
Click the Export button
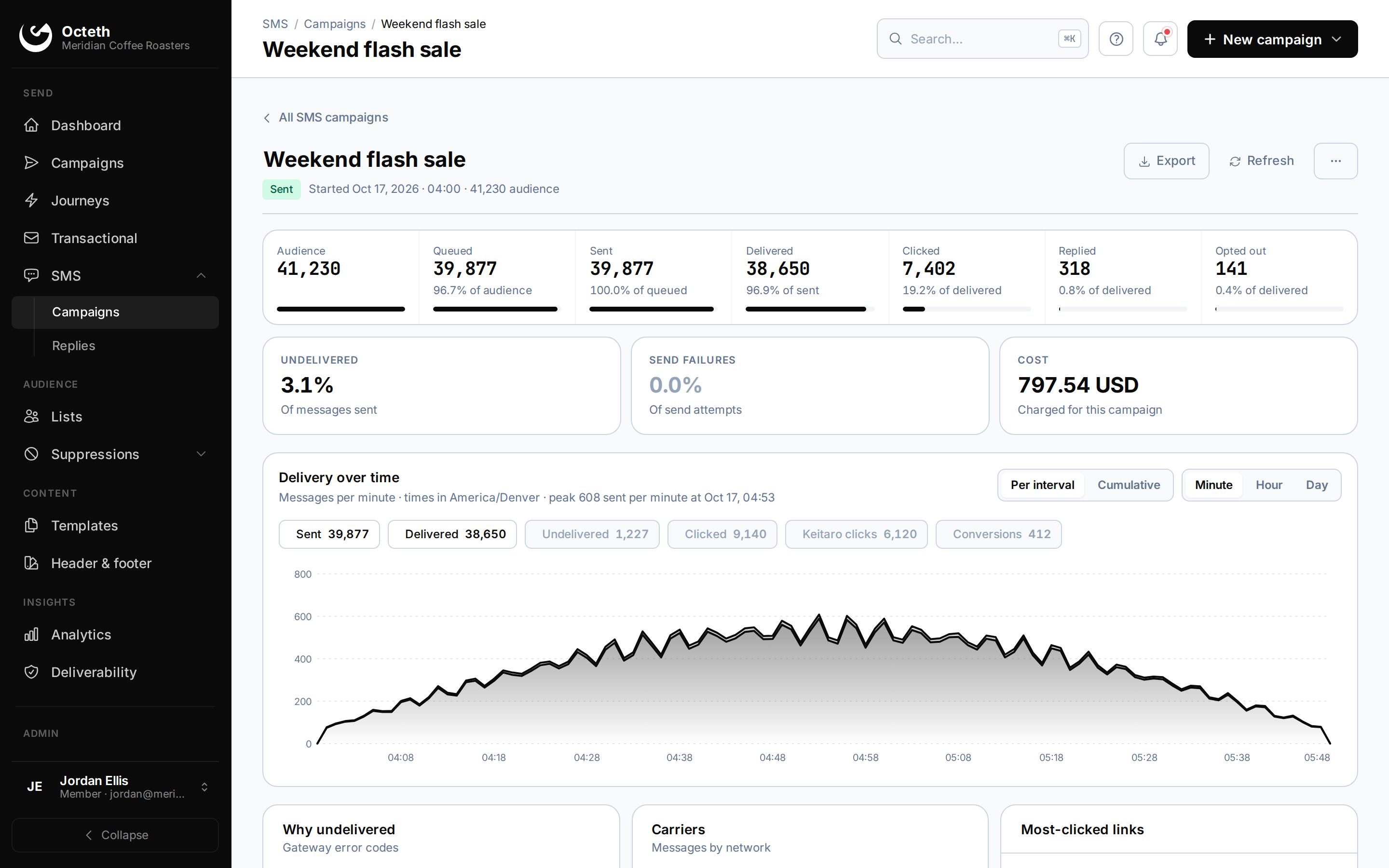(x=1166, y=161)
